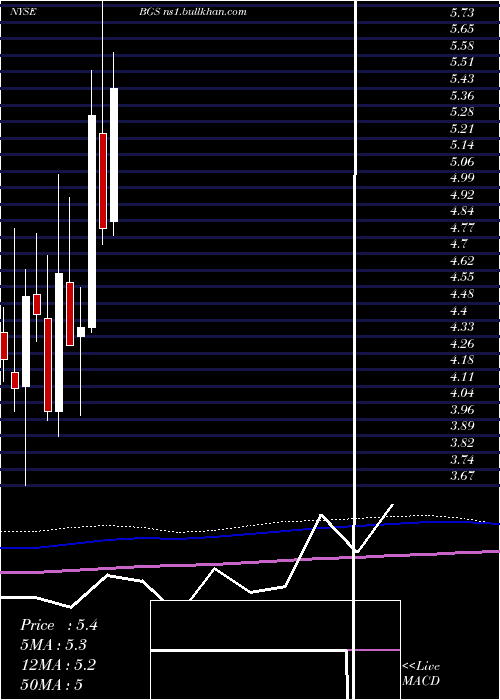Click the 4.77 price axis label

pyautogui.click(x=462, y=228)
